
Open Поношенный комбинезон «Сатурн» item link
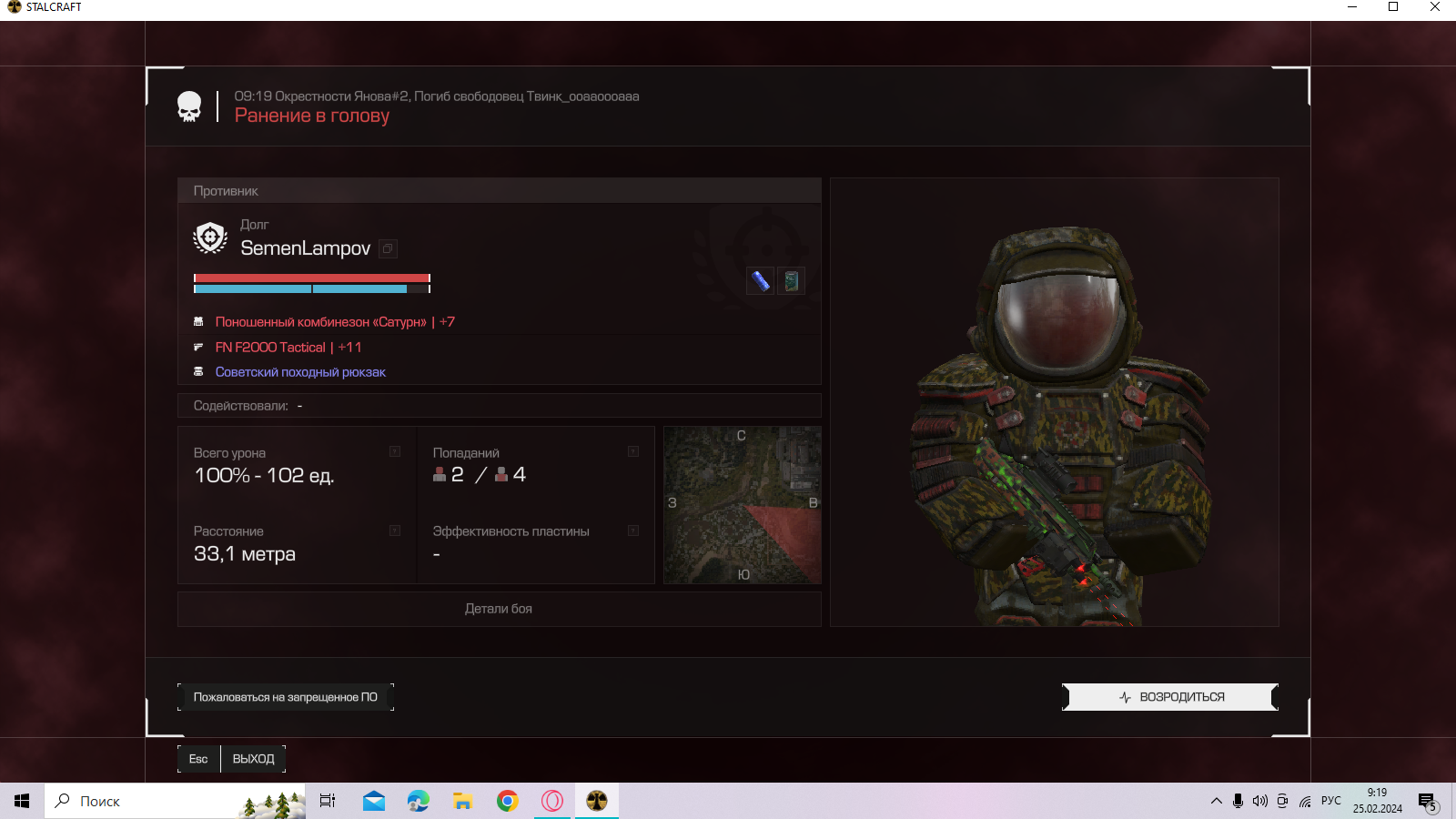click(x=335, y=322)
